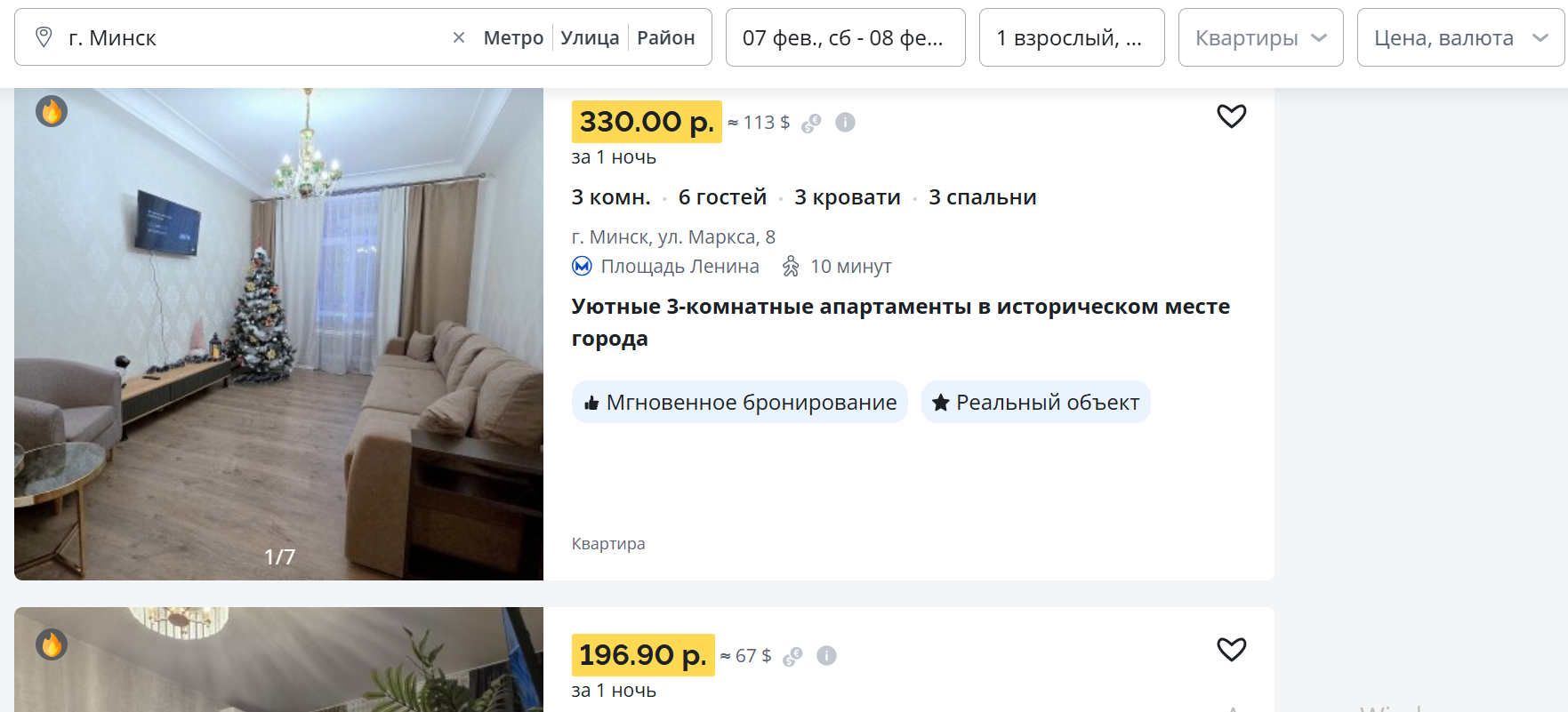Expand the Цена, валюта dropdown
Screen dimensions: 1568x712
(x=1459, y=37)
